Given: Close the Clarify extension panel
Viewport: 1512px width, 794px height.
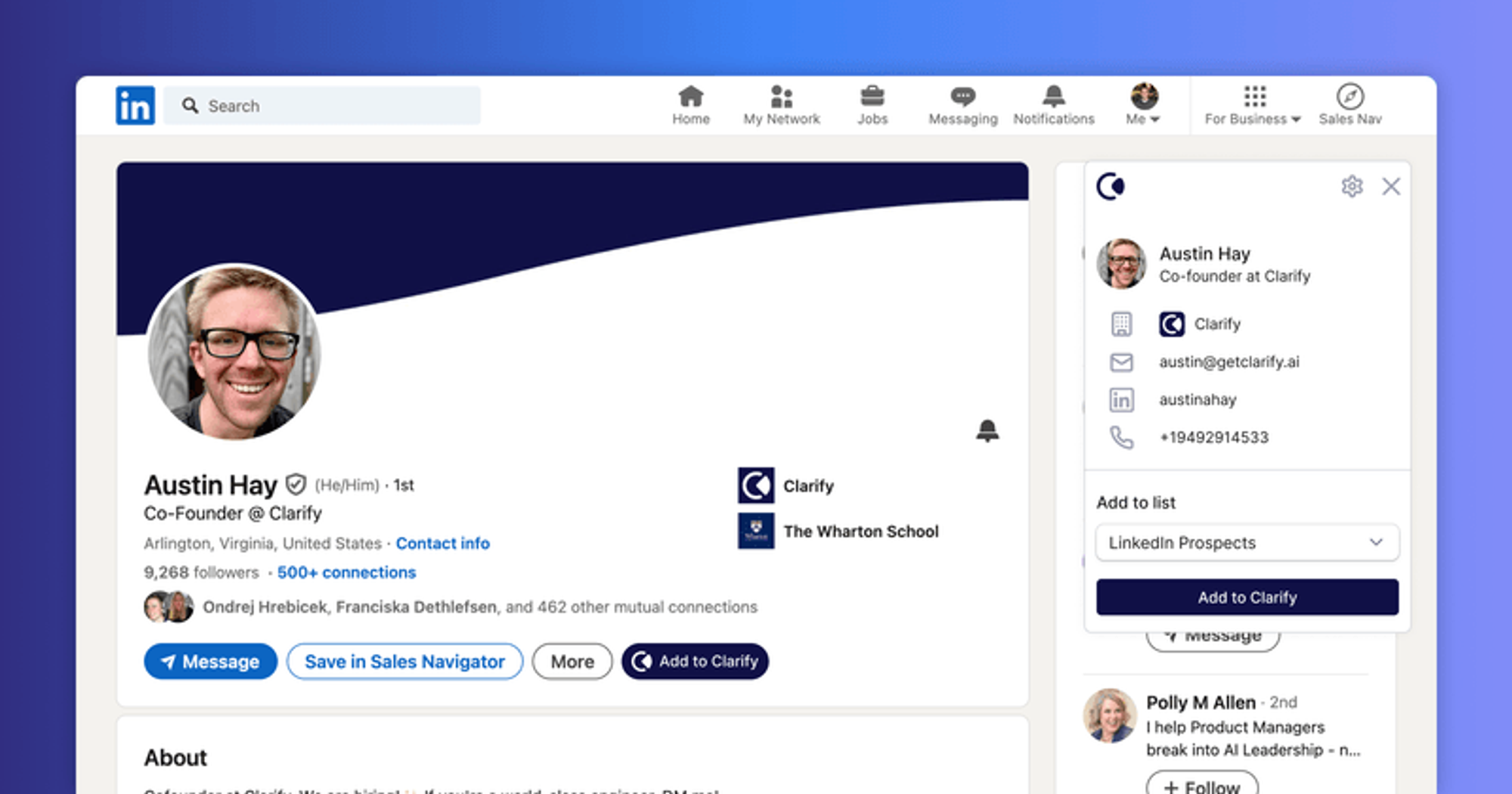Looking at the screenshot, I should (1391, 186).
